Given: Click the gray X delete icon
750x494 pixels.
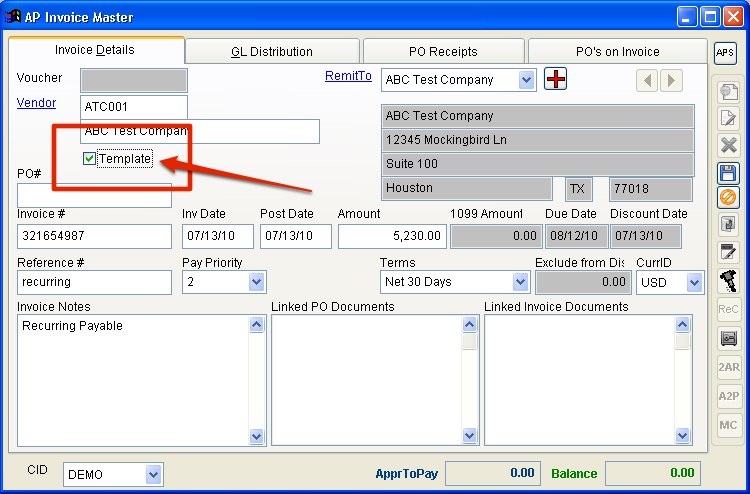Looking at the screenshot, I should click(728, 146).
